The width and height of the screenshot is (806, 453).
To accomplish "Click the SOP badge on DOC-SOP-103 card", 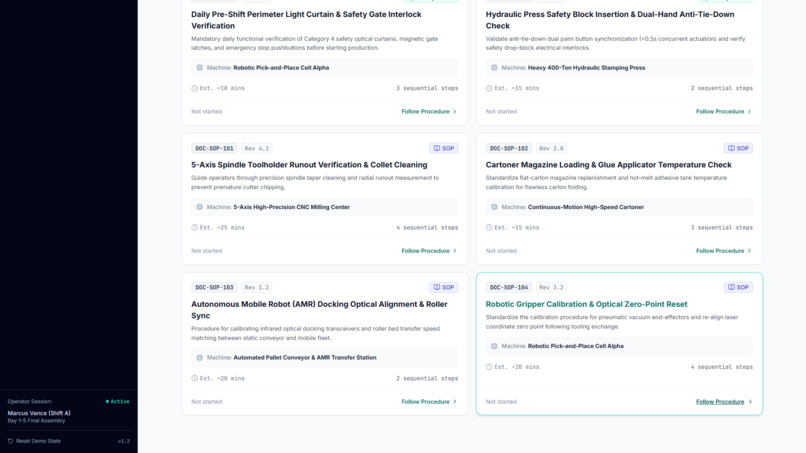I will [x=444, y=287].
